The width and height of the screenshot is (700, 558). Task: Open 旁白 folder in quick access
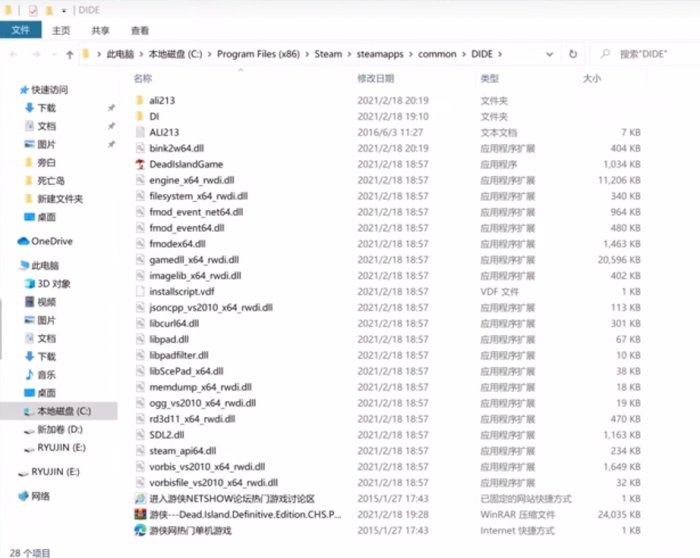46,162
